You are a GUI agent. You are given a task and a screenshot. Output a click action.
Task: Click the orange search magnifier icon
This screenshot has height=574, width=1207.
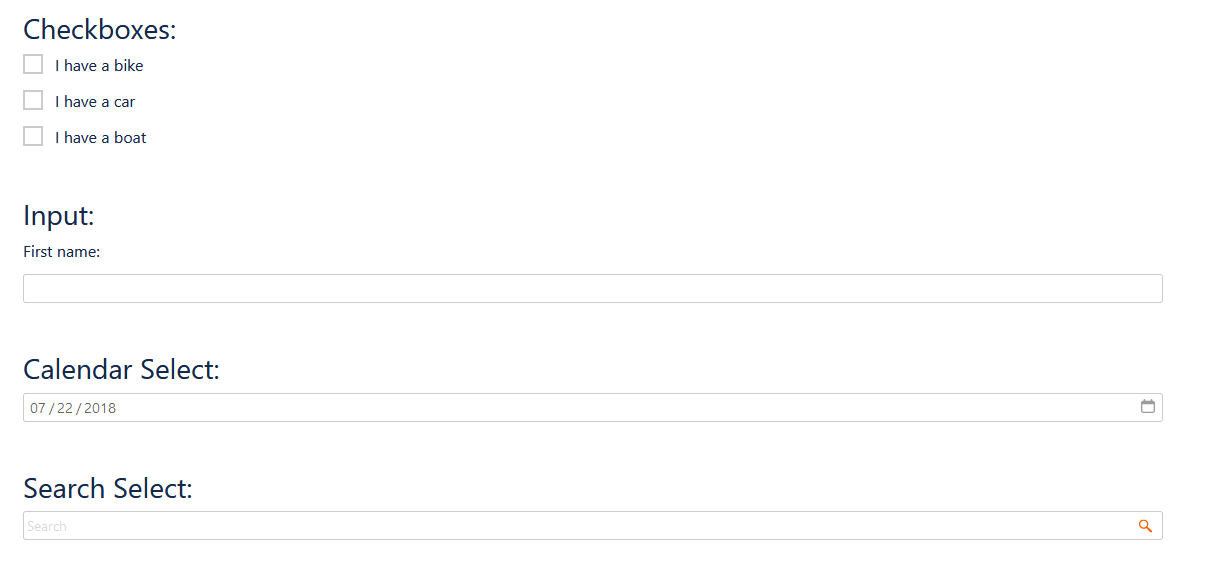[1145, 526]
